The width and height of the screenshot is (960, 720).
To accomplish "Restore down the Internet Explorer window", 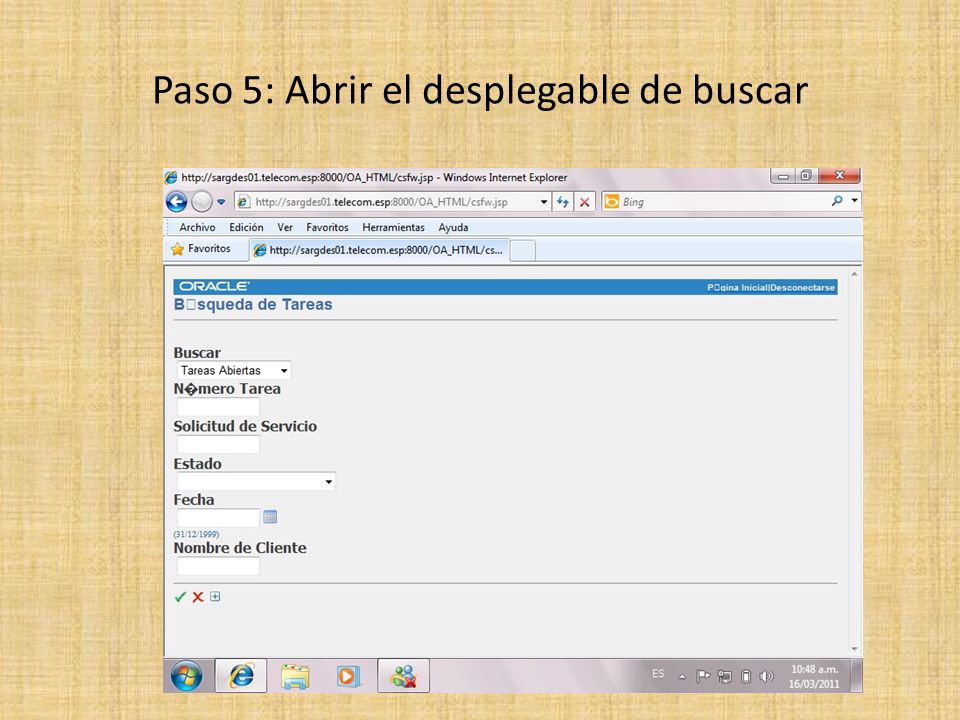I will point(806,176).
